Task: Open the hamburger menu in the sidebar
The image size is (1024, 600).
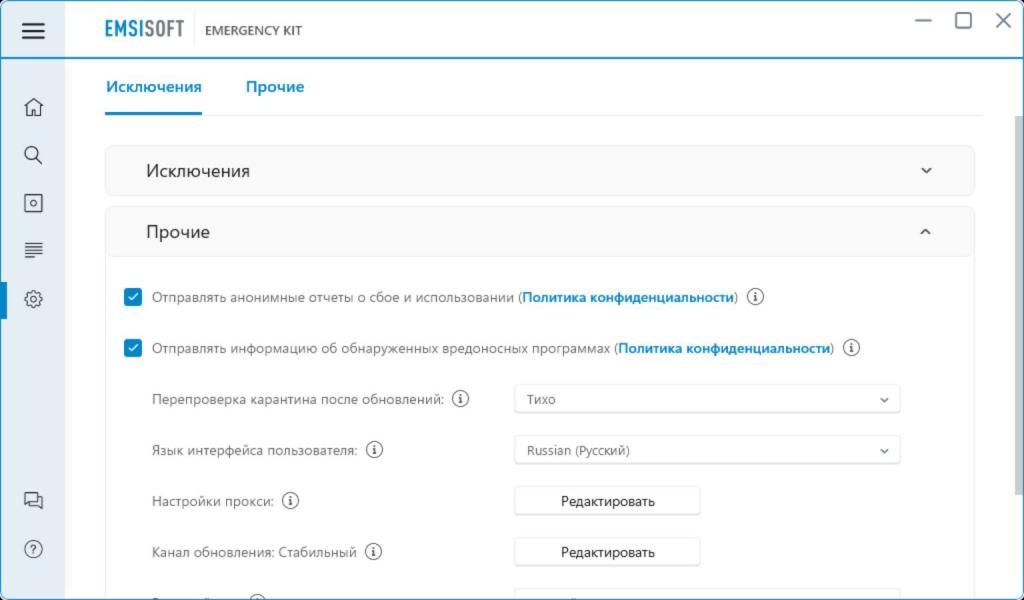Action: [33, 30]
